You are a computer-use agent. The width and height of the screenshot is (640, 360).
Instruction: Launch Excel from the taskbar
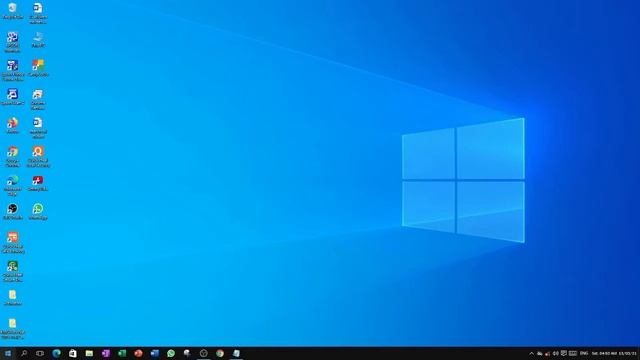click(x=122, y=353)
